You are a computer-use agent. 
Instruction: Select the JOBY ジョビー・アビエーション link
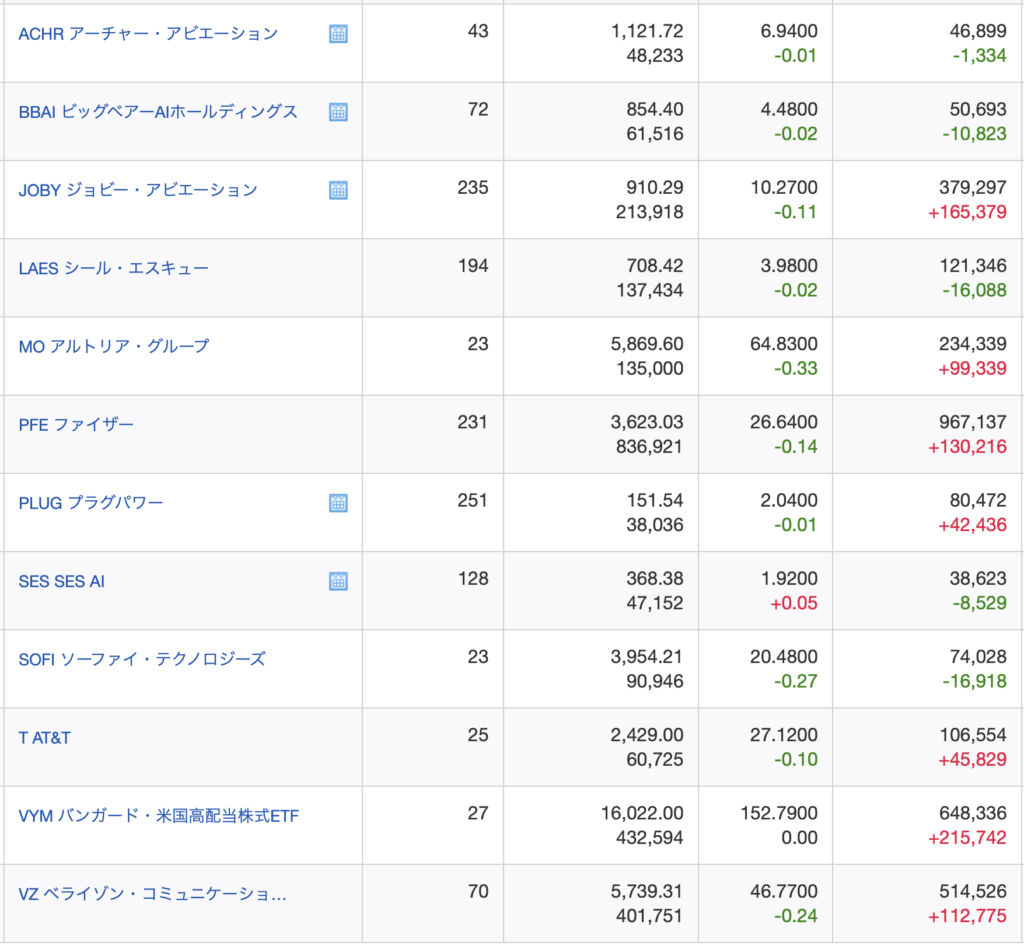[x=138, y=190]
